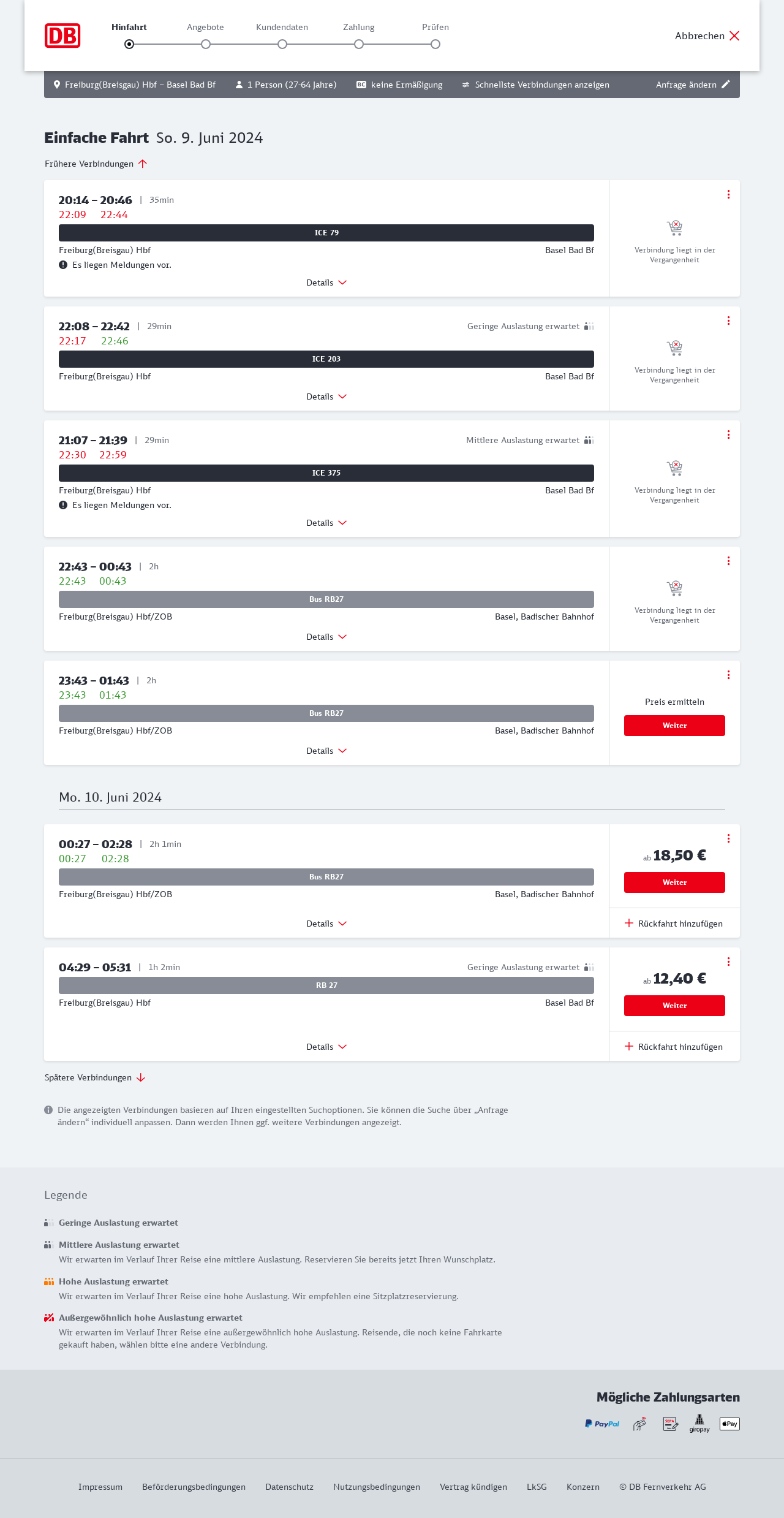Viewport: 784px width, 1518px height.
Task: Open three-dot menu for ICE 203 connection
Action: [728, 321]
